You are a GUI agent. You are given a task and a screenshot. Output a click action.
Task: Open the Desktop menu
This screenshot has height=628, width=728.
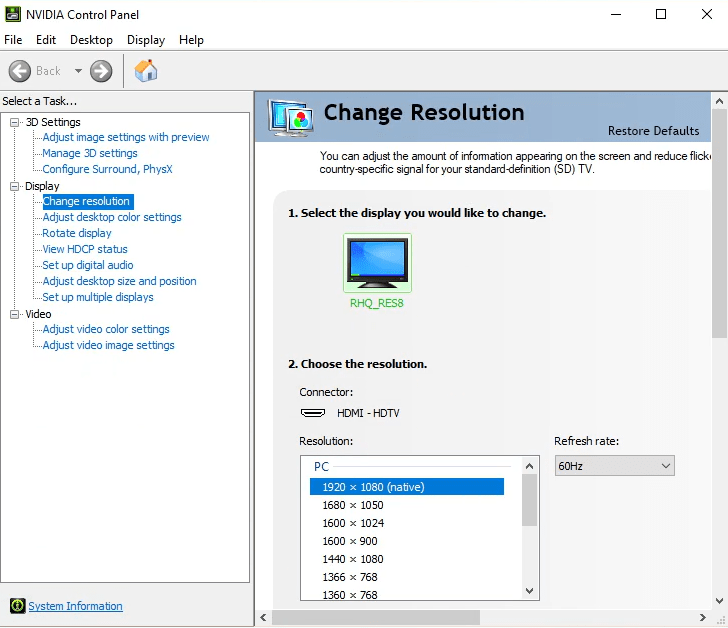[91, 40]
